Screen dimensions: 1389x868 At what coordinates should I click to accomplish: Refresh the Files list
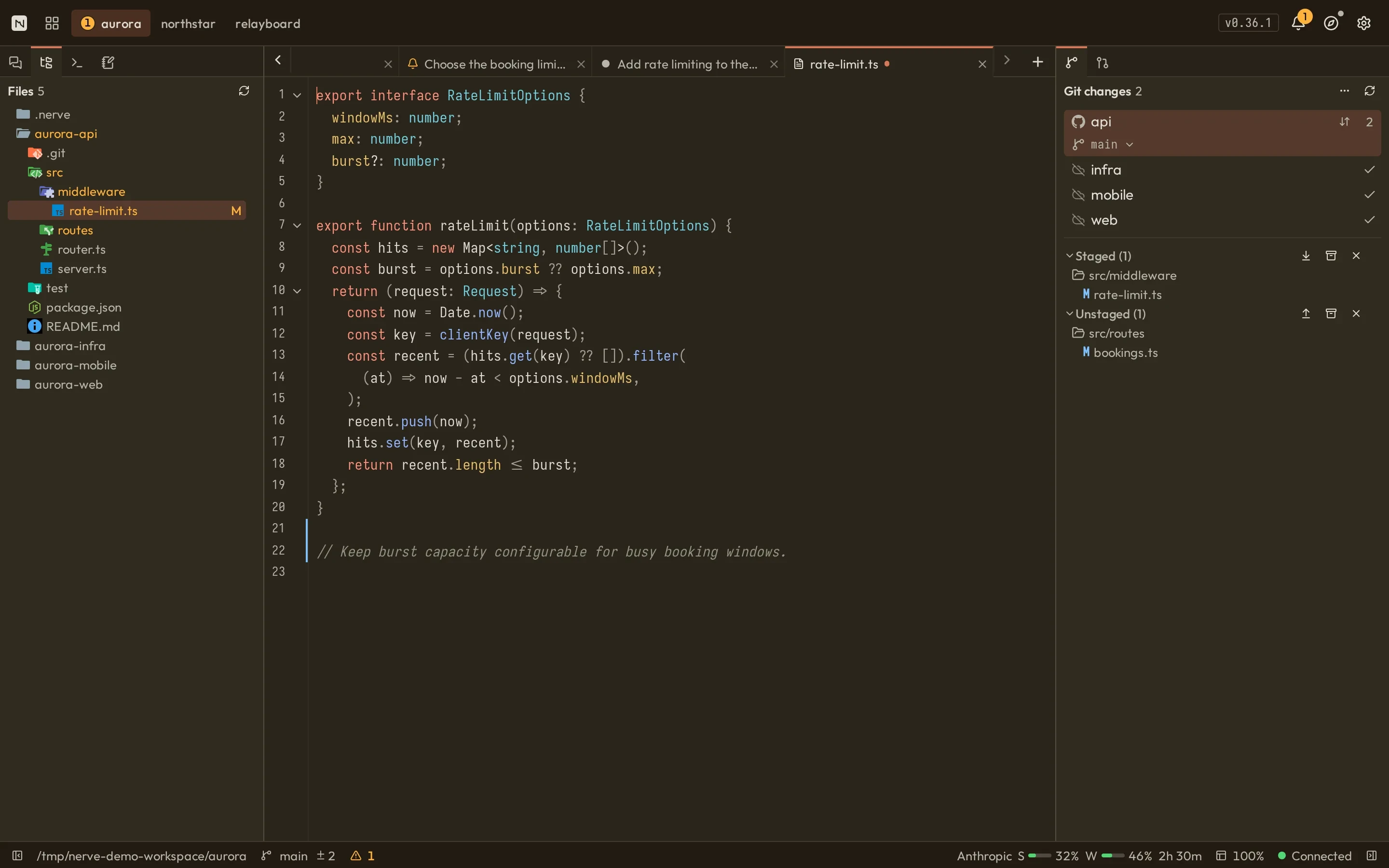(244, 91)
